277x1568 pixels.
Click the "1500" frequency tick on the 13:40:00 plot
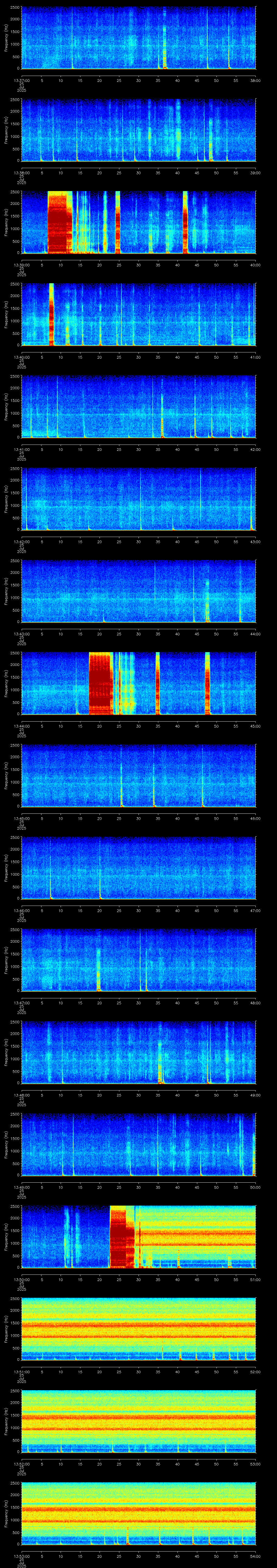tap(15, 309)
